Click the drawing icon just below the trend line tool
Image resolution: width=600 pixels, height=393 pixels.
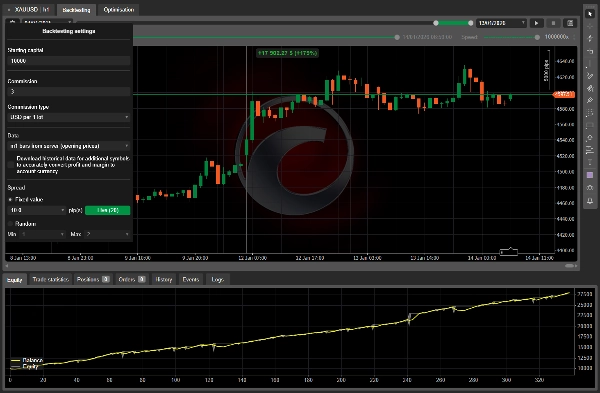click(x=590, y=88)
